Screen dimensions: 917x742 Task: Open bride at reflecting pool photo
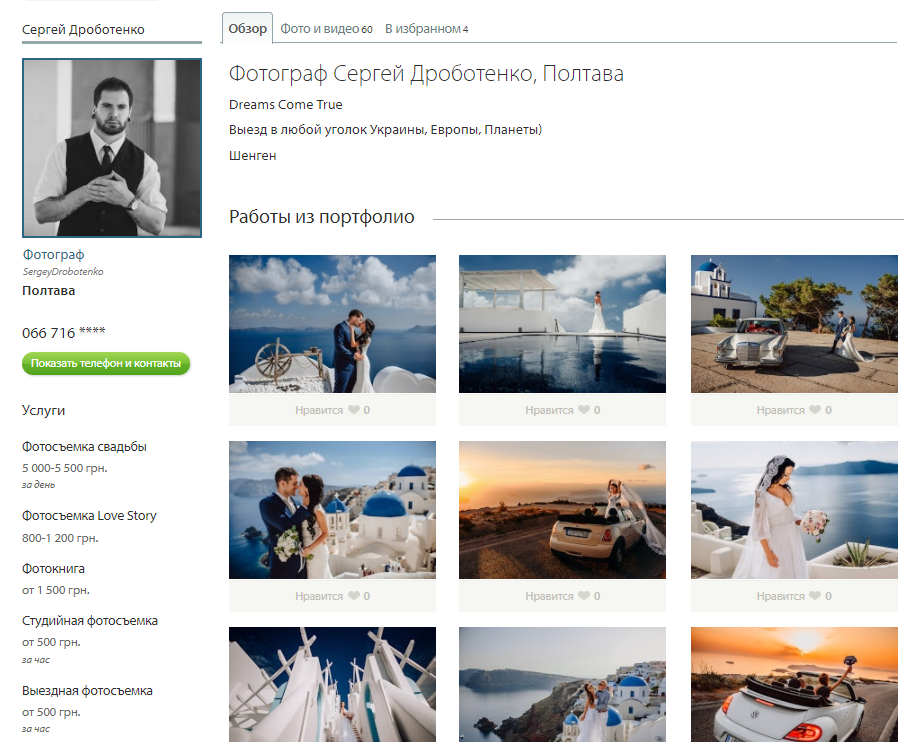(562, 324)
